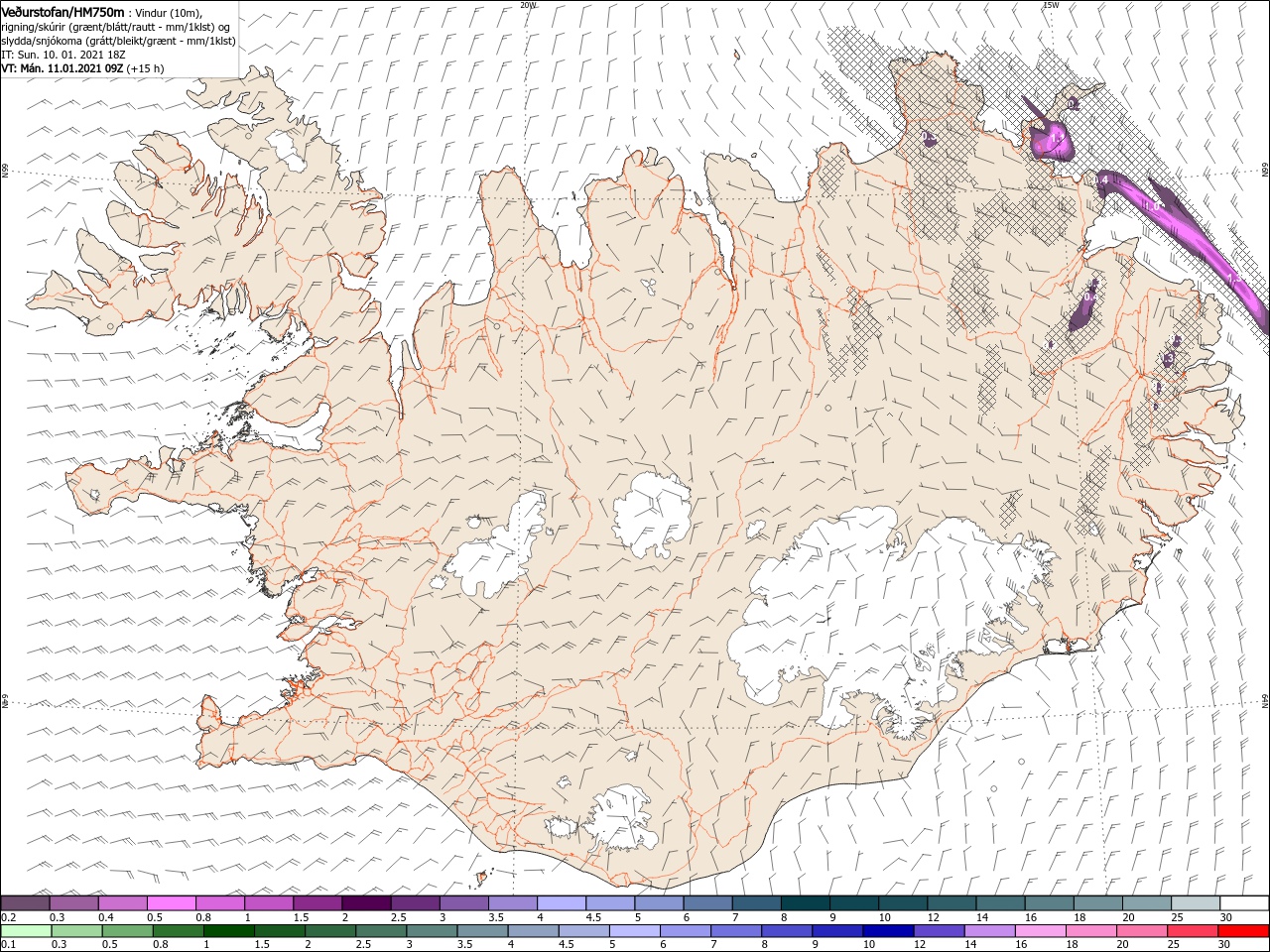Pick upper-row snow swatch between 7 and 8
The width and height of the screenshot is (1270, 952).
tap(755, 903)
